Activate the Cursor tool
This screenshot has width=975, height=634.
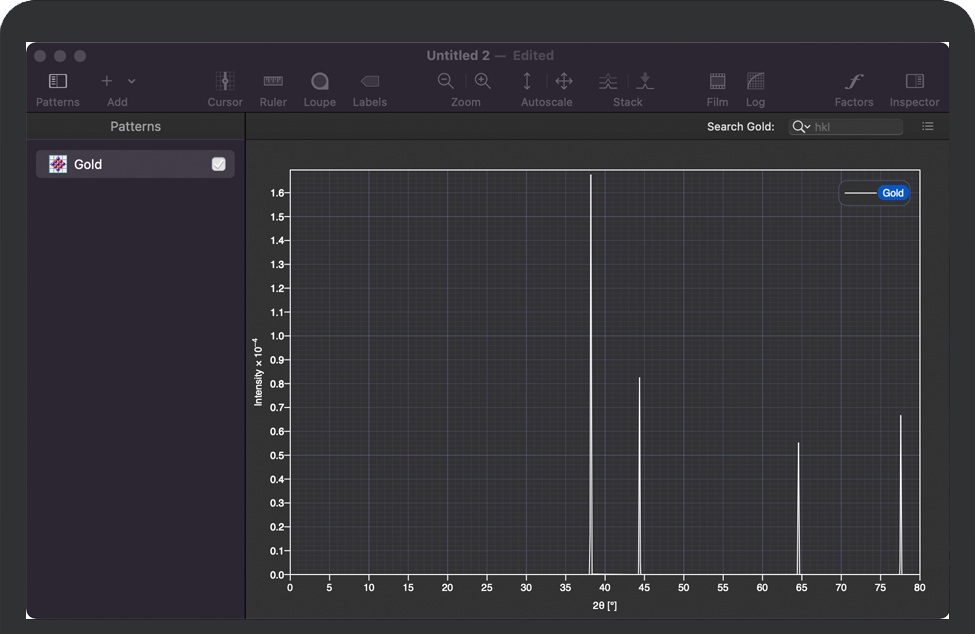(225, 81)
